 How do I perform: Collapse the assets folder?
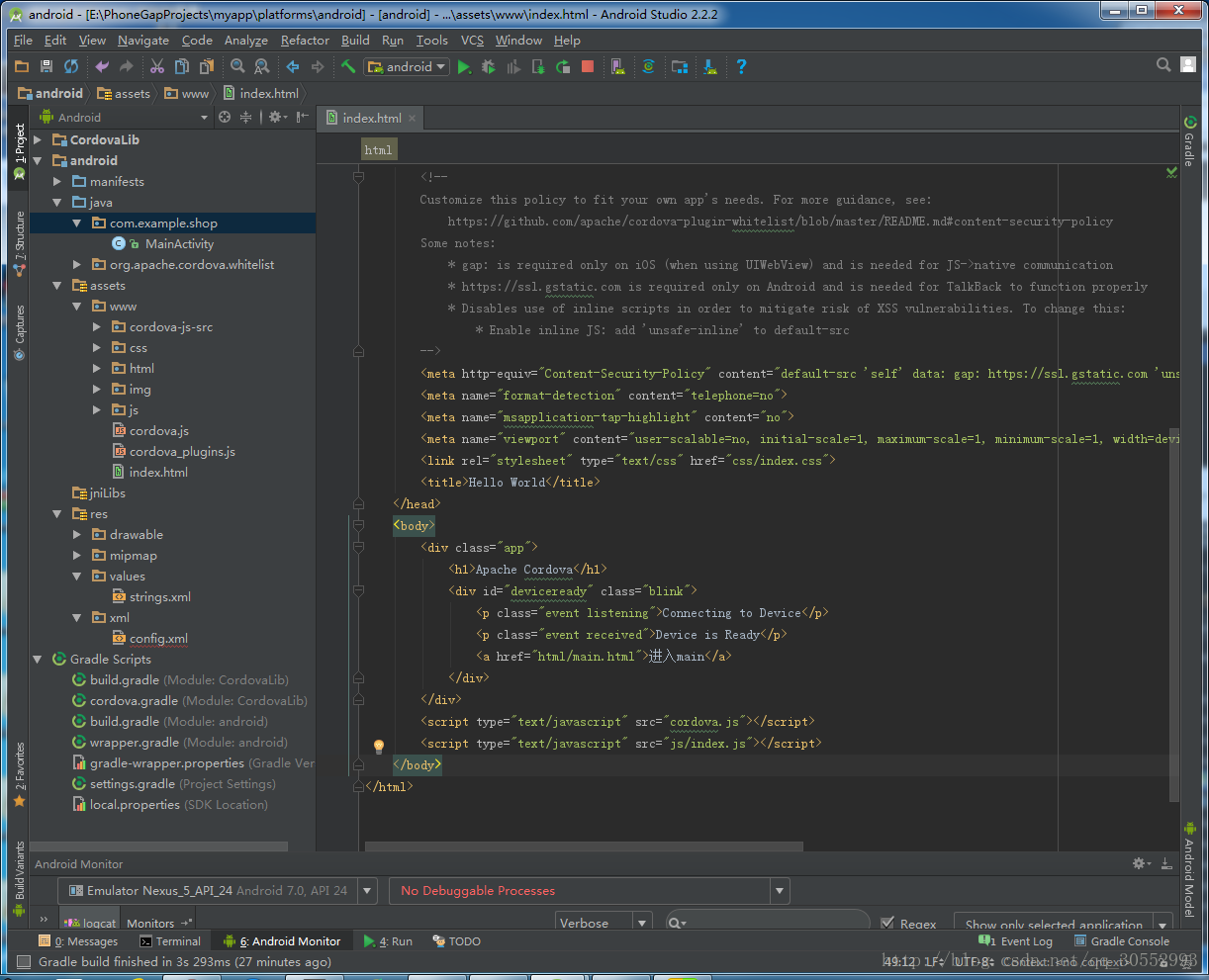click(x=57, y=285)
